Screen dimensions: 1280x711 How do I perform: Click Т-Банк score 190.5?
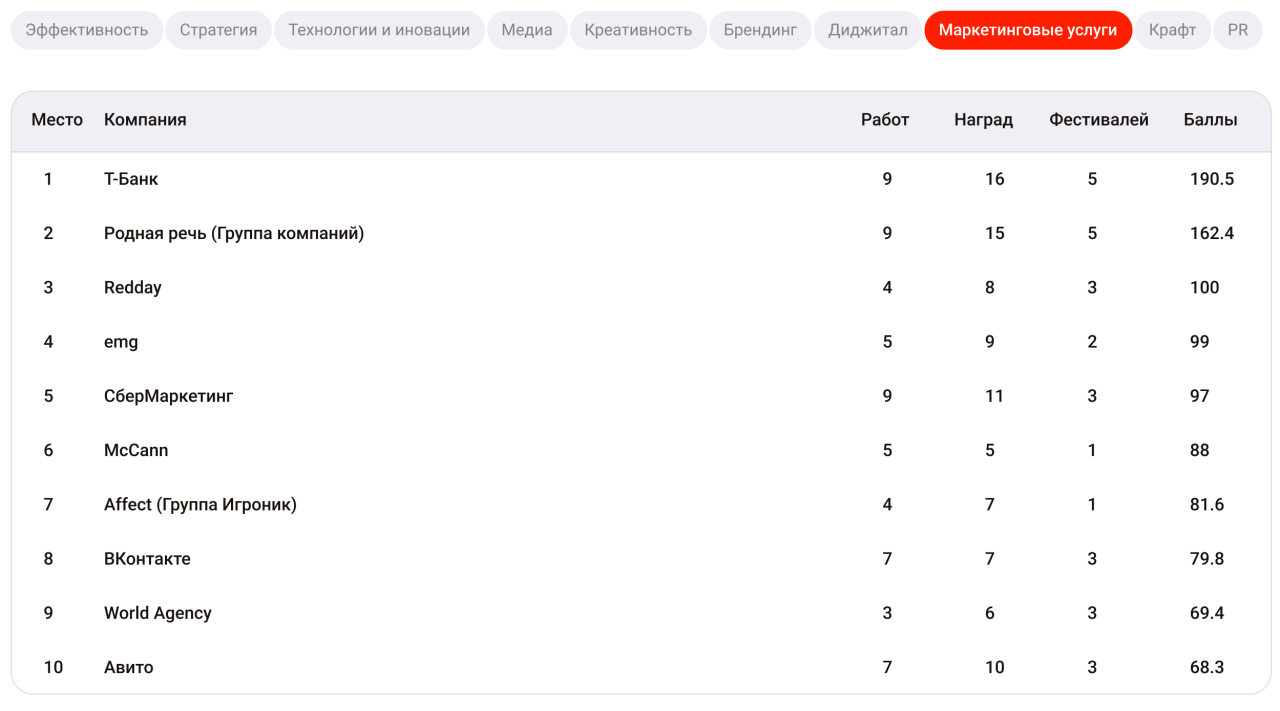pyautogui.click(x=1212, y=179)
